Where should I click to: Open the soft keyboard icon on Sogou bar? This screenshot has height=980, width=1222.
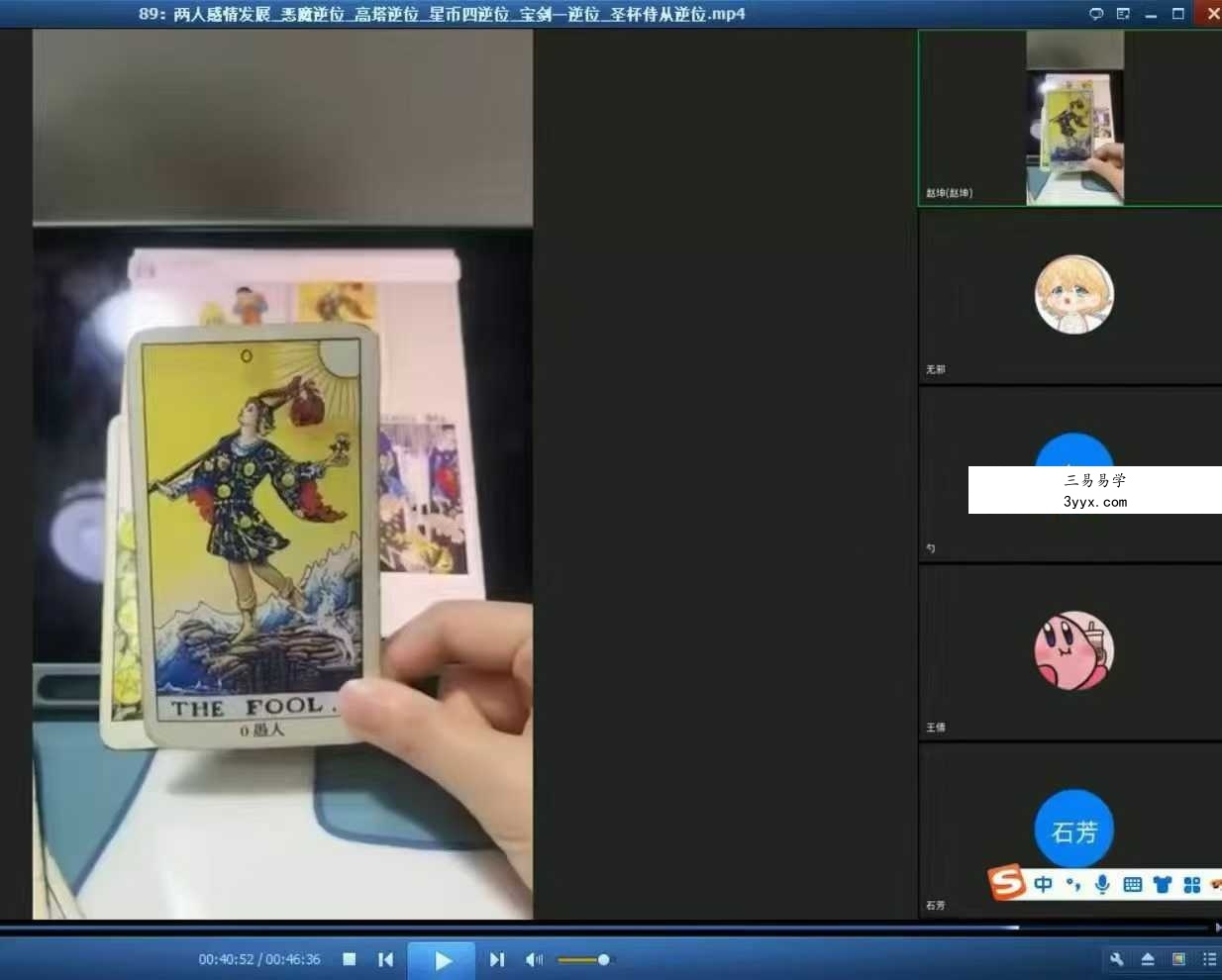1133,884
